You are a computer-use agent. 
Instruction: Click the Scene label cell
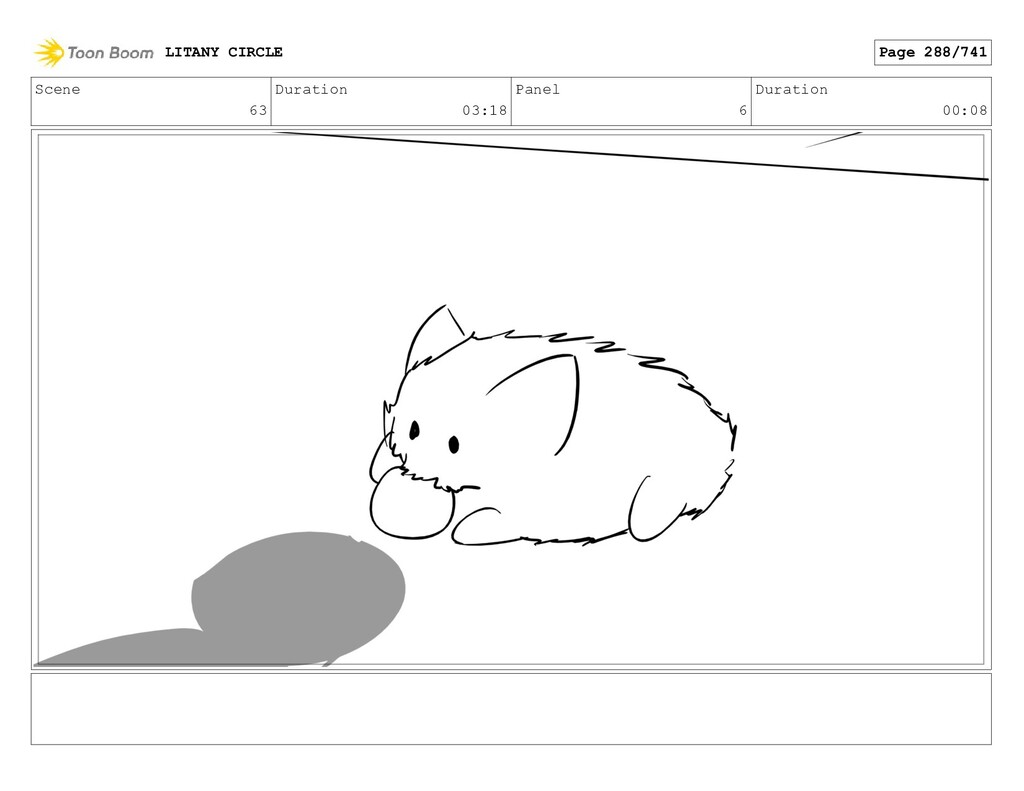tap(151, 101)
